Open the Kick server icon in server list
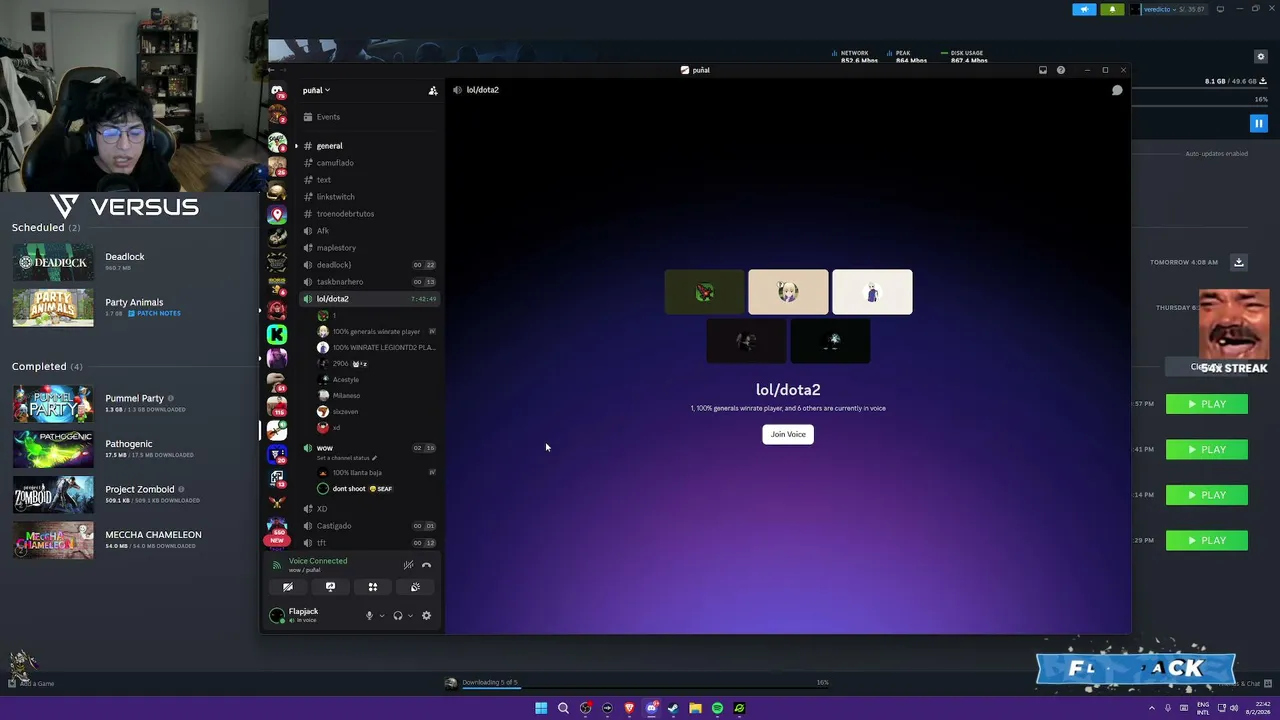Screen dimensions: 1280x720 coord(277,334)
